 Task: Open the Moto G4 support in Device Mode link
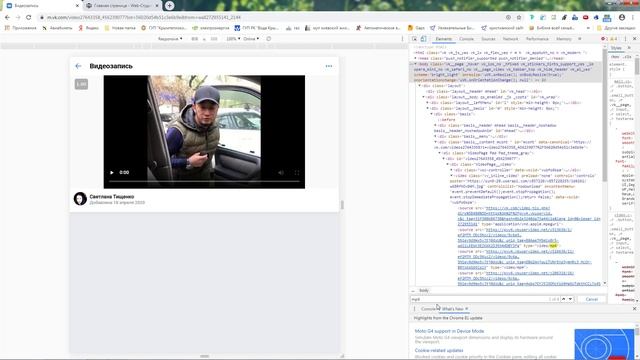[x=449, y=331]
